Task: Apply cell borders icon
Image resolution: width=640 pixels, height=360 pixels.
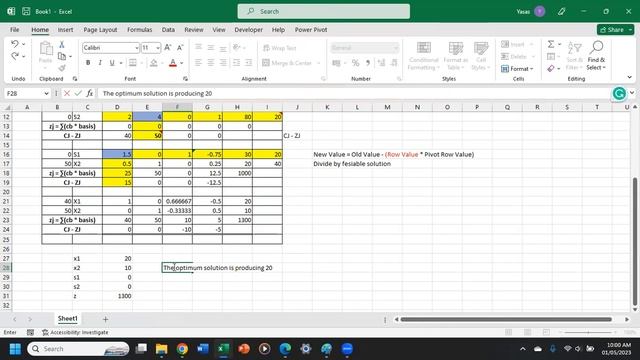Action: tap(132, 63)
